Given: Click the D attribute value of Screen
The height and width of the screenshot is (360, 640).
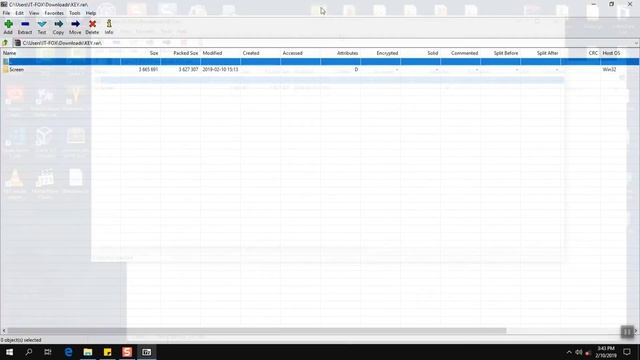Looking at the screenshot, I should (356, 70).
